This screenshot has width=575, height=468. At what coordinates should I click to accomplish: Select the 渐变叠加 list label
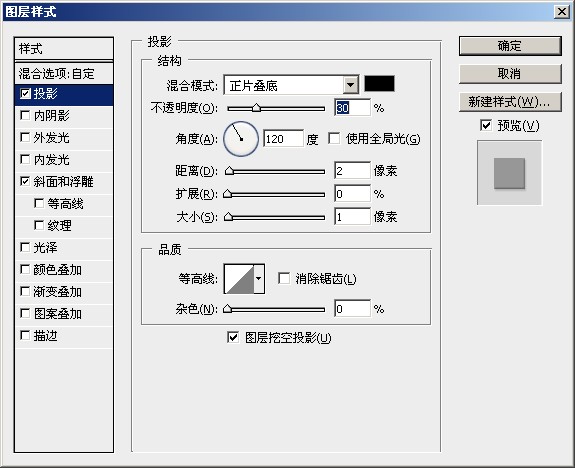click(x=58, y=292)
